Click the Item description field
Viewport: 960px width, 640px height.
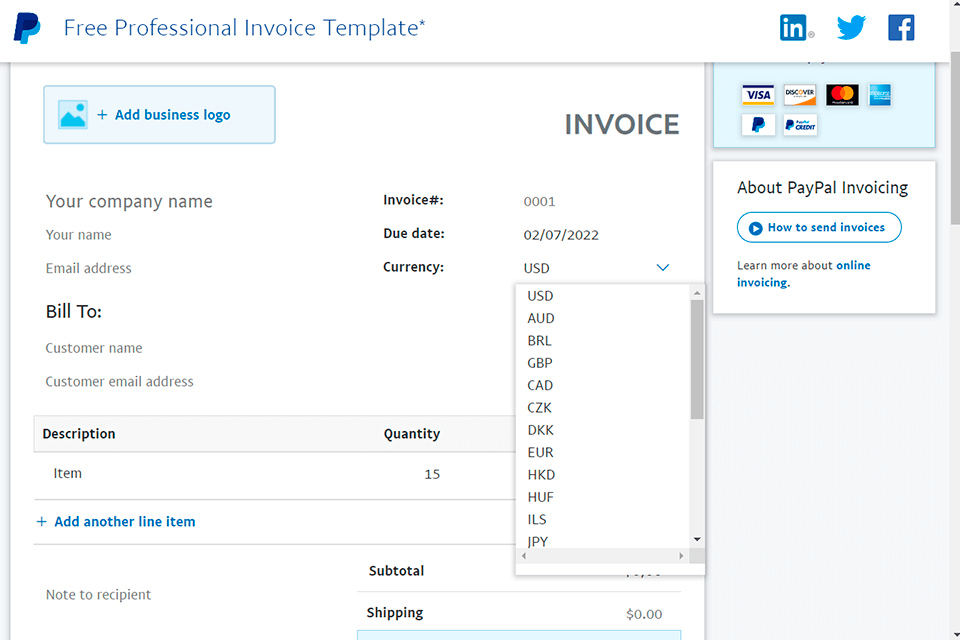[x=67, y=473]
